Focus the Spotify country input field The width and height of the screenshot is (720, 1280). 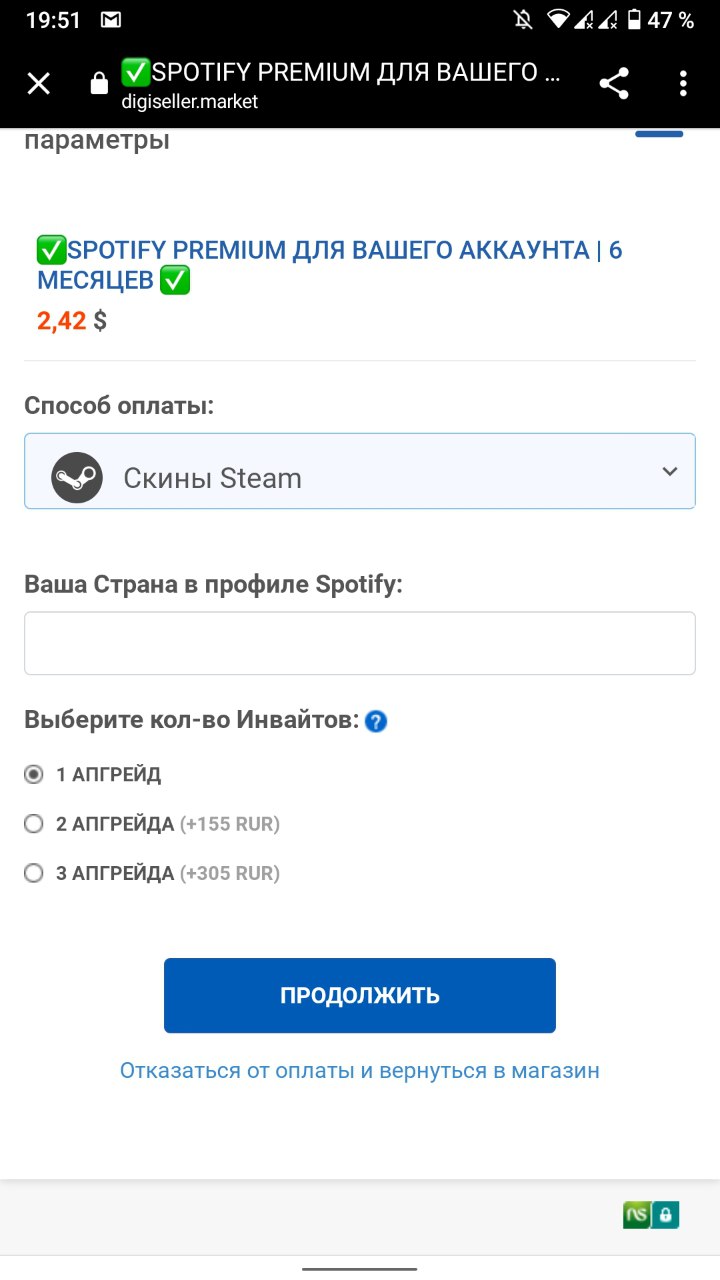360,643
